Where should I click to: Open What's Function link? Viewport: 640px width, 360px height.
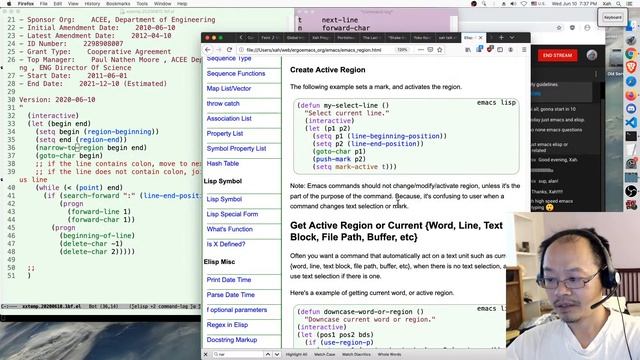(x=229, y=229)
